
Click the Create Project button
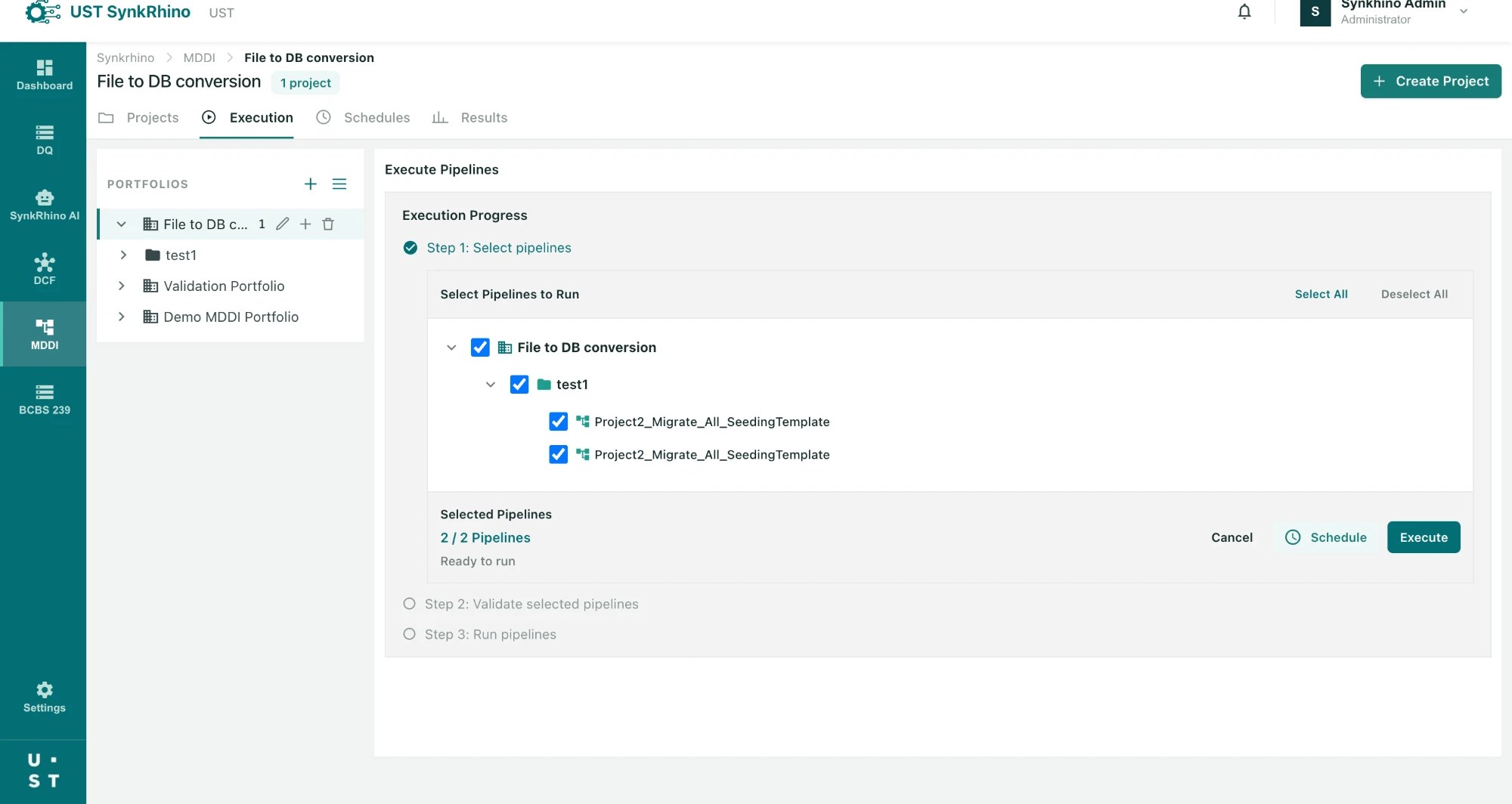tap(1430, 81)
